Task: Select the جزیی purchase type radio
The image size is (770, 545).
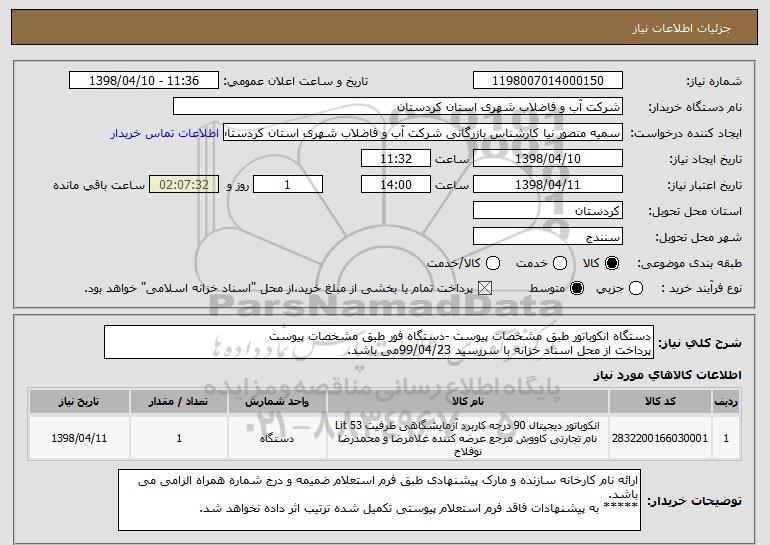Action: click(x=635, y=288)
